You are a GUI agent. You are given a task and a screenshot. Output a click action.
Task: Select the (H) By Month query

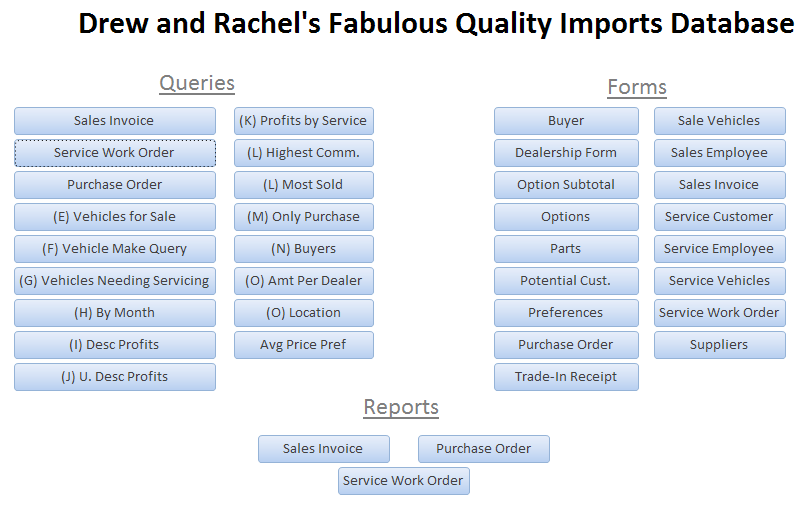(x=114, y=313)
